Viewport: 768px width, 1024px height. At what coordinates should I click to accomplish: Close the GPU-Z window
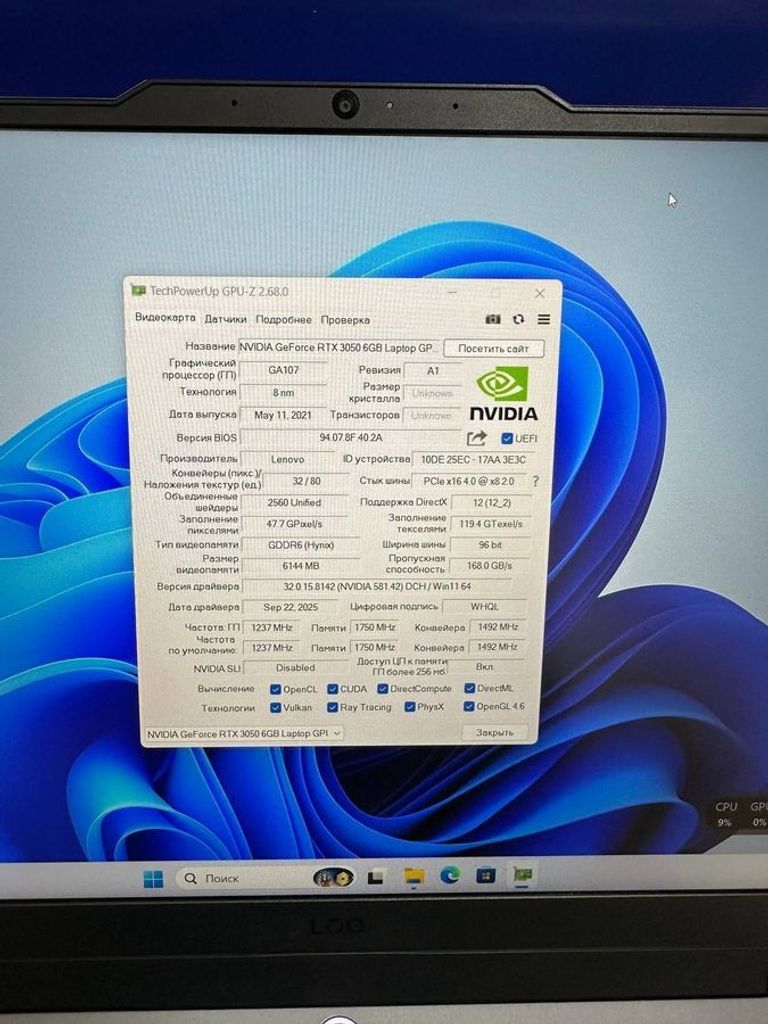click(x=539, y=294)
